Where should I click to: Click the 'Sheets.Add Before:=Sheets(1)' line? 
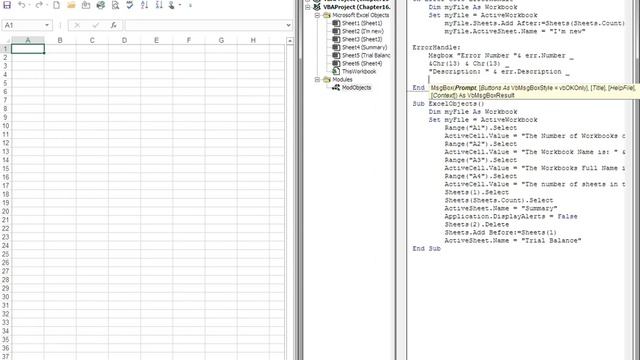point(500,233)
